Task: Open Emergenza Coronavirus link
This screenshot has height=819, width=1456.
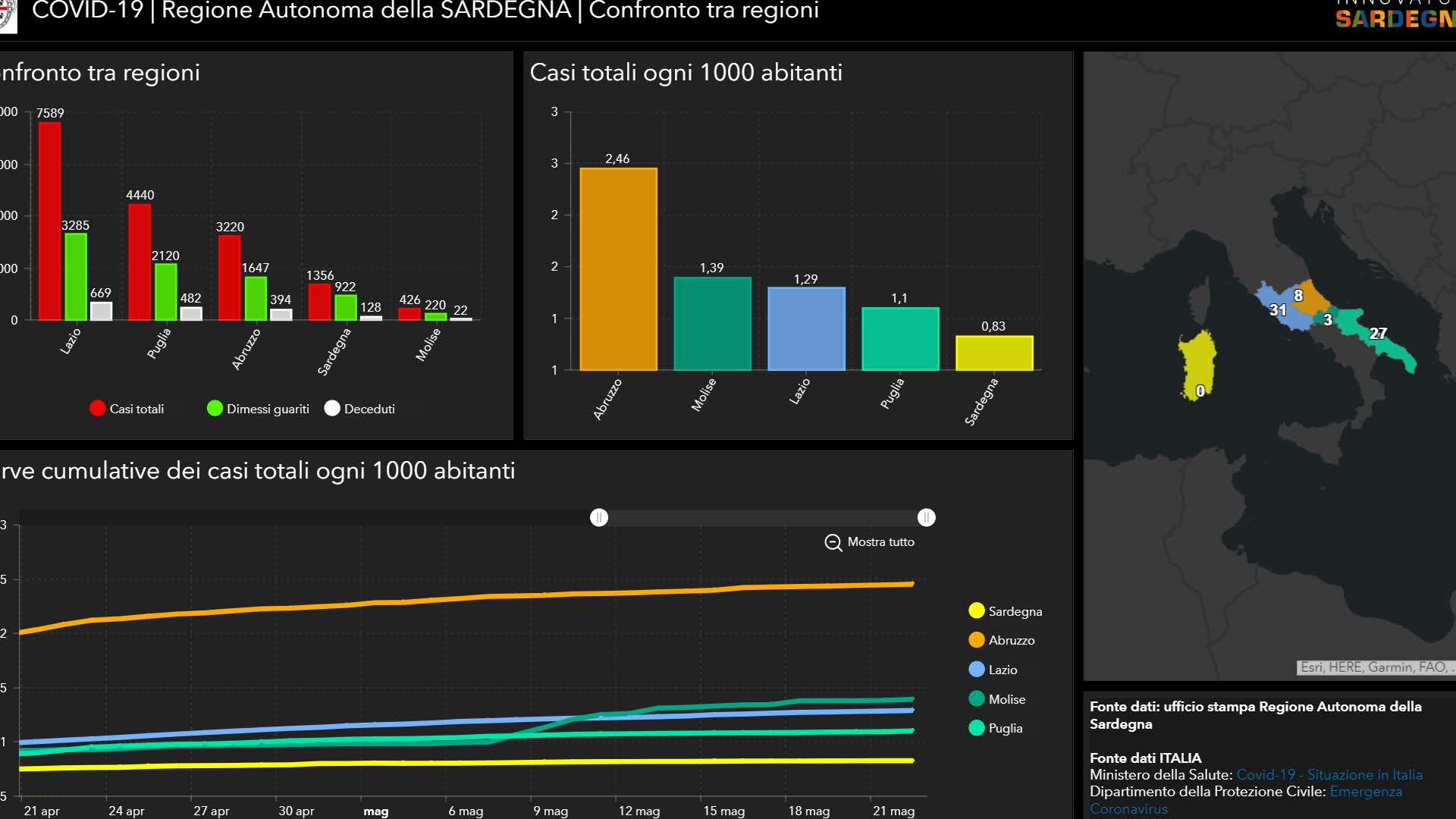Action: tap(1365, 792)
